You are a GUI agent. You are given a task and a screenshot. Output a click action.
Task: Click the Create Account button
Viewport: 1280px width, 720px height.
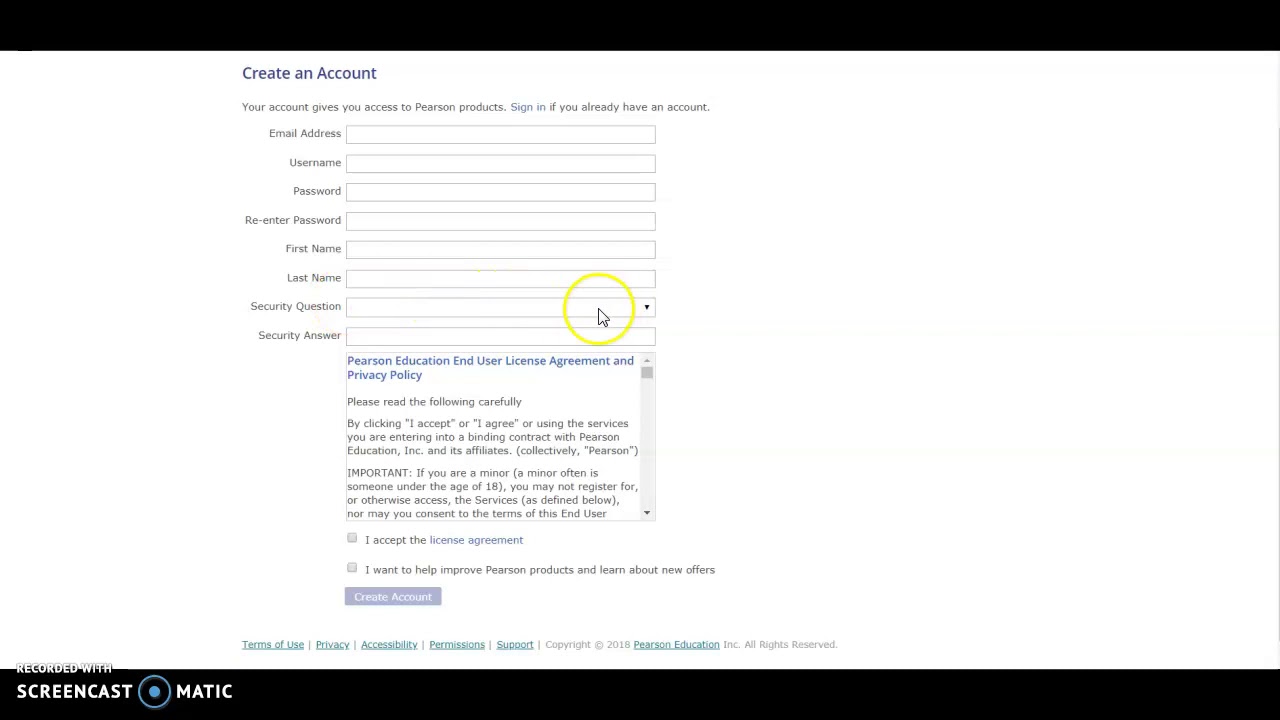pyautogui.click(x=393, y=597)
